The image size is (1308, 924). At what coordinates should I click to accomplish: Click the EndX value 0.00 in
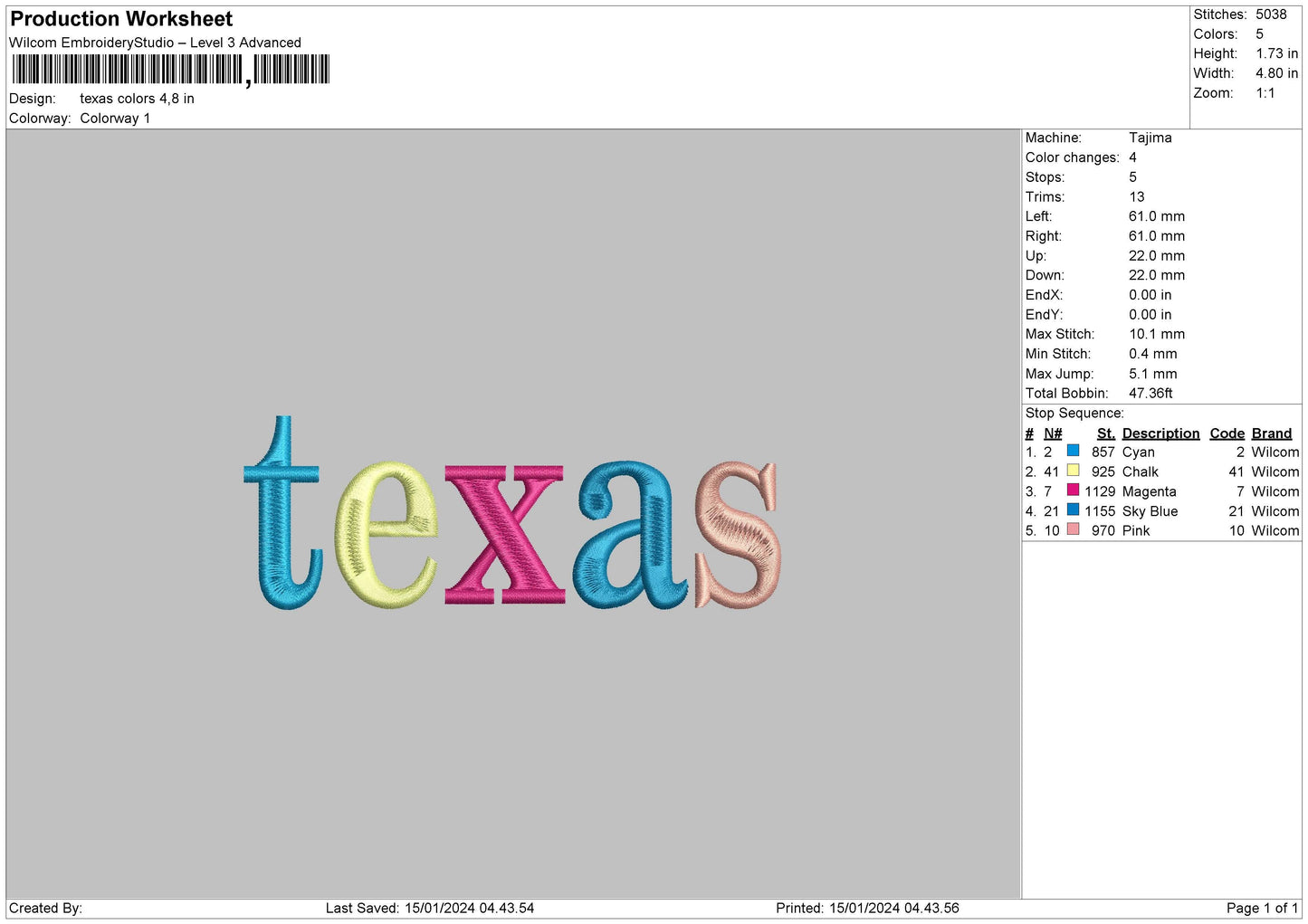[x=1150, y=295]
